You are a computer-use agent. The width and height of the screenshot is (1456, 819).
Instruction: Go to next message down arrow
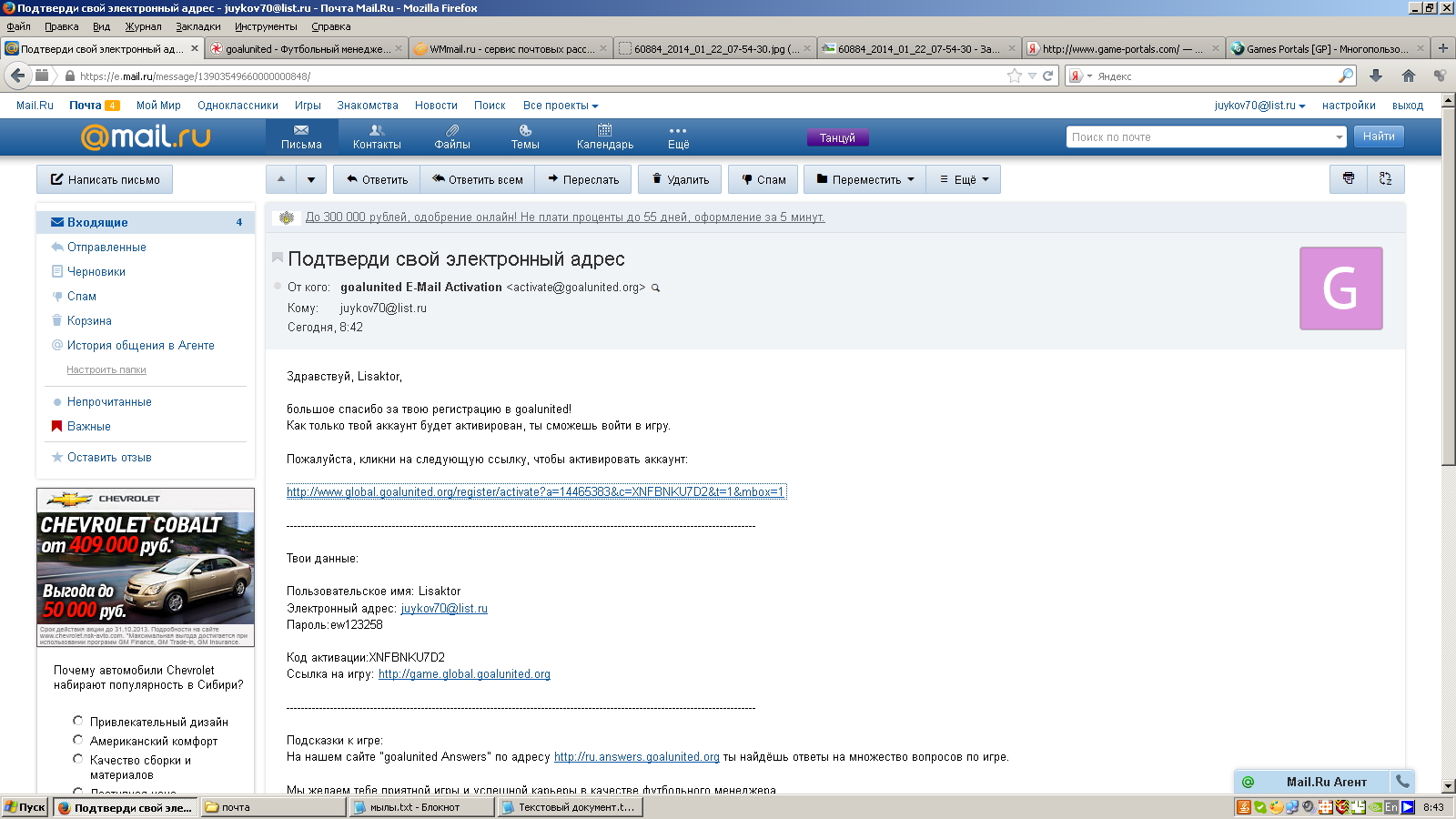click(x=311, y=179)
